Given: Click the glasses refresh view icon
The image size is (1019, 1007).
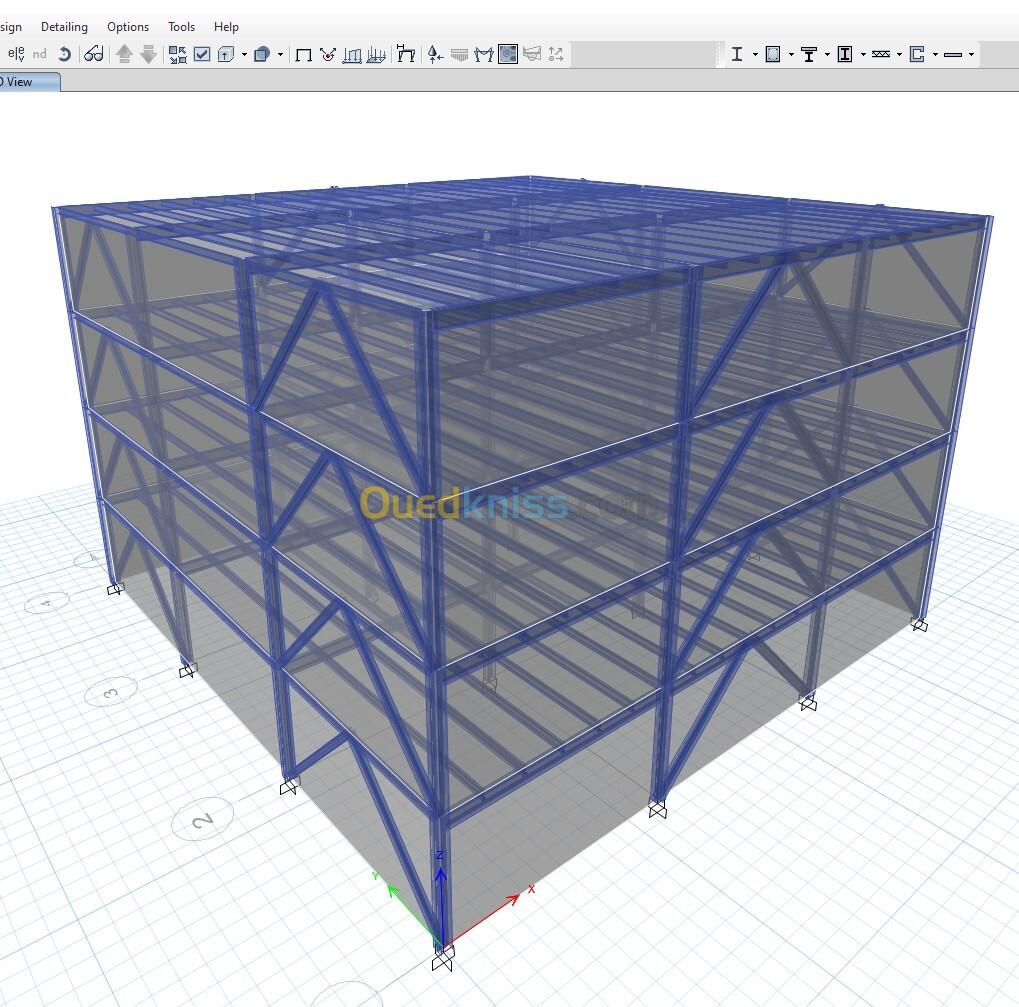Looking at the screenshot, I should (94, 54).
